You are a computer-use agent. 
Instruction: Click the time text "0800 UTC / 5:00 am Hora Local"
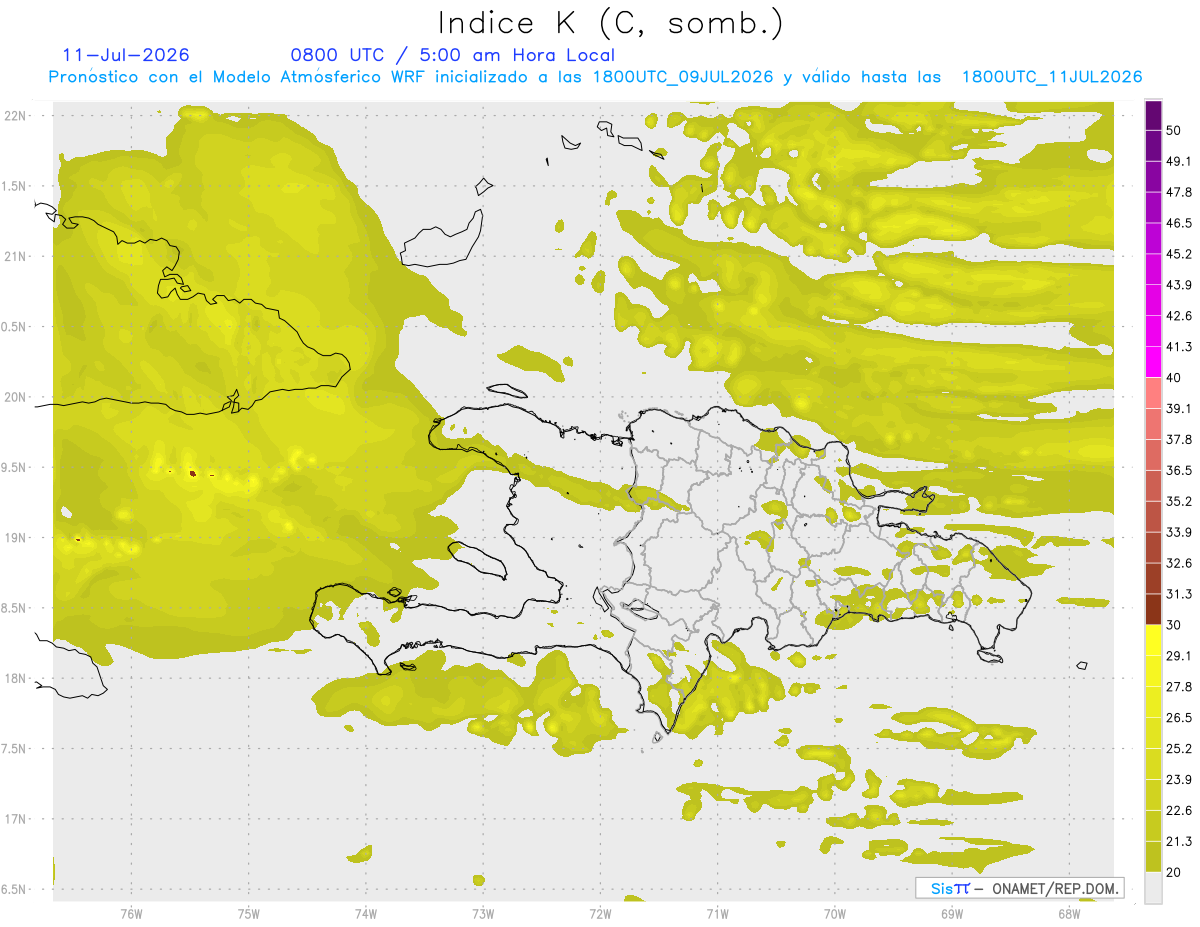[x=452, y=55]
